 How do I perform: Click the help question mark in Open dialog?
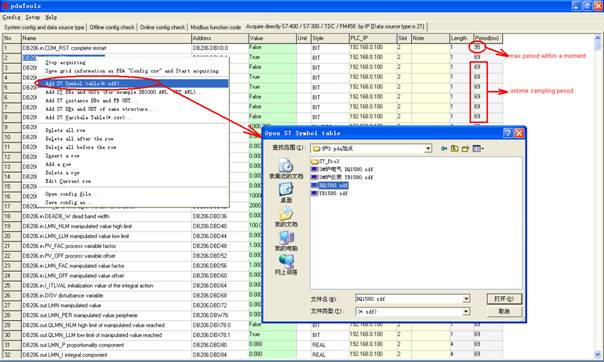coord(508,133)
